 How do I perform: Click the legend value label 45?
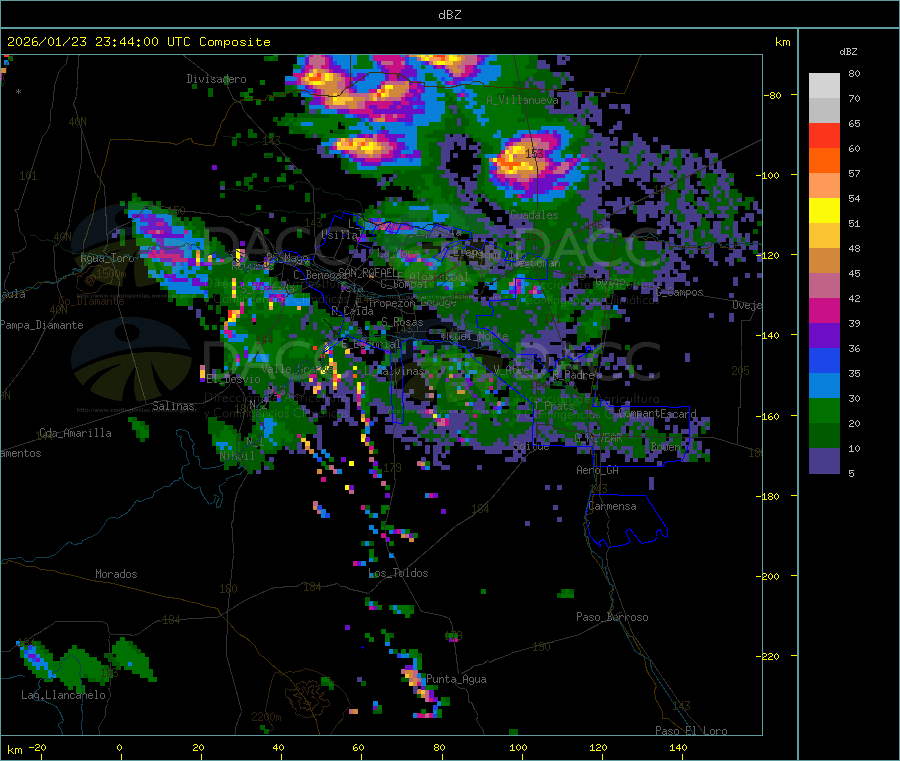tap(854, 273)
